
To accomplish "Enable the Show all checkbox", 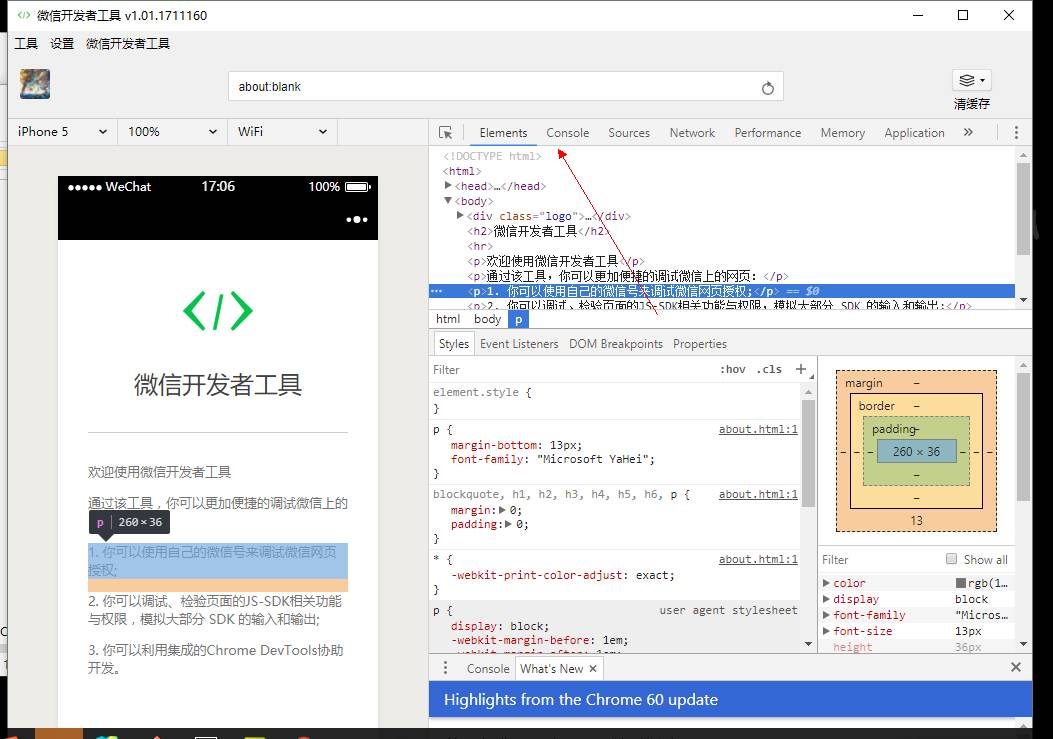I will tap(952, 560).
